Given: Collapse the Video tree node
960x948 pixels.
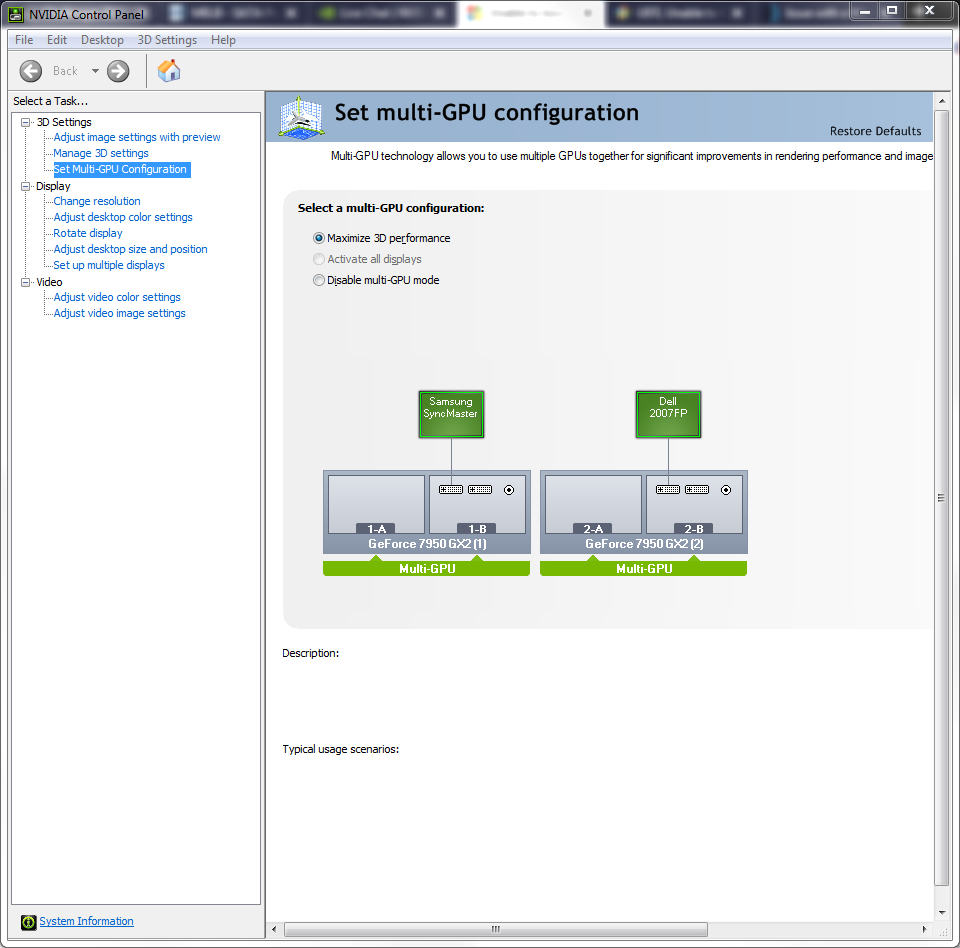Looking at the screenshot, I should coord(26,282).
